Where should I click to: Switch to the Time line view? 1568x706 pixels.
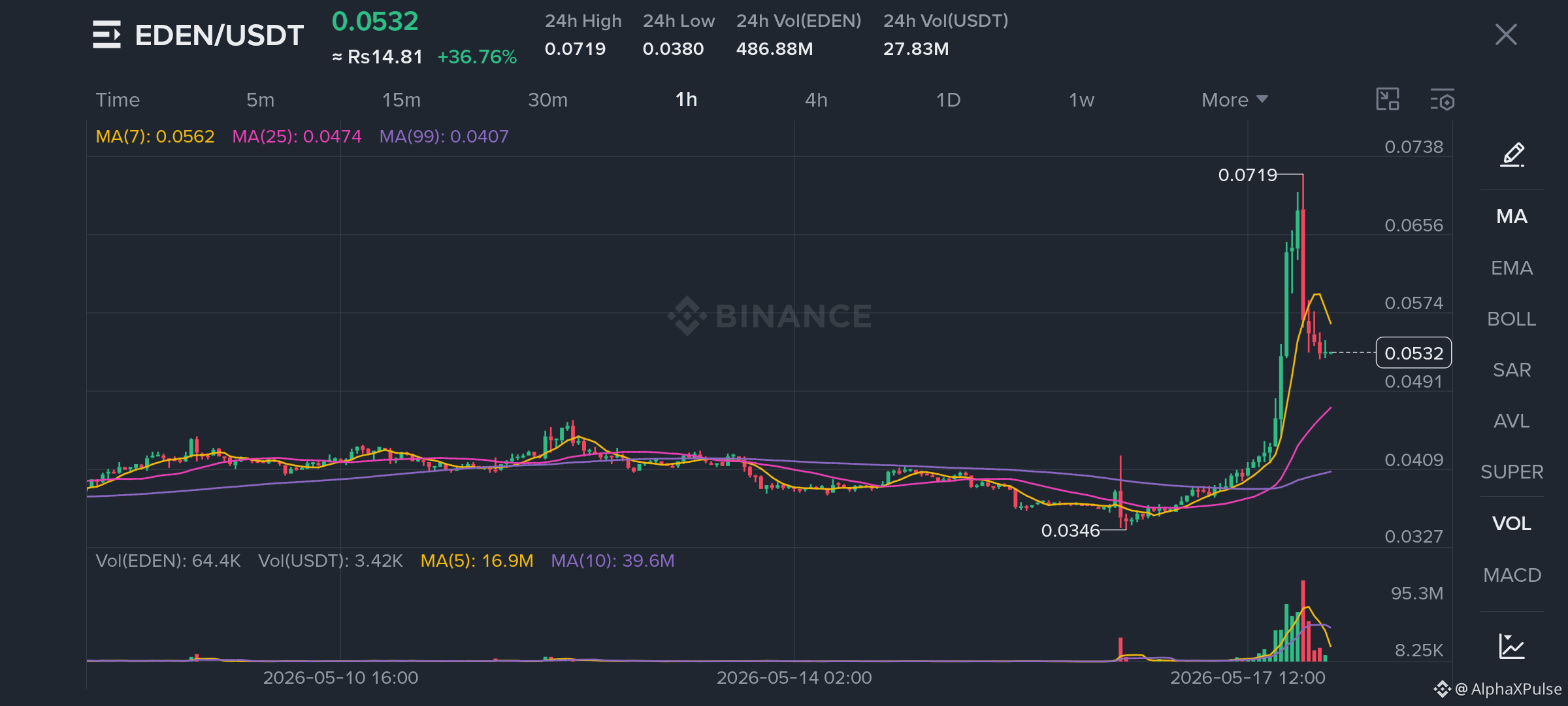[118, 100]
